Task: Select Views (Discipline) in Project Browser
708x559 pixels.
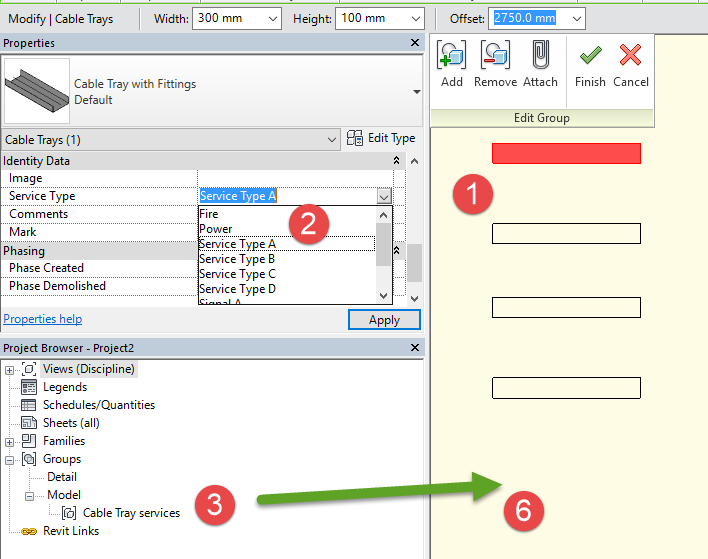Action: pyautogui.click(x=88, y=369)
